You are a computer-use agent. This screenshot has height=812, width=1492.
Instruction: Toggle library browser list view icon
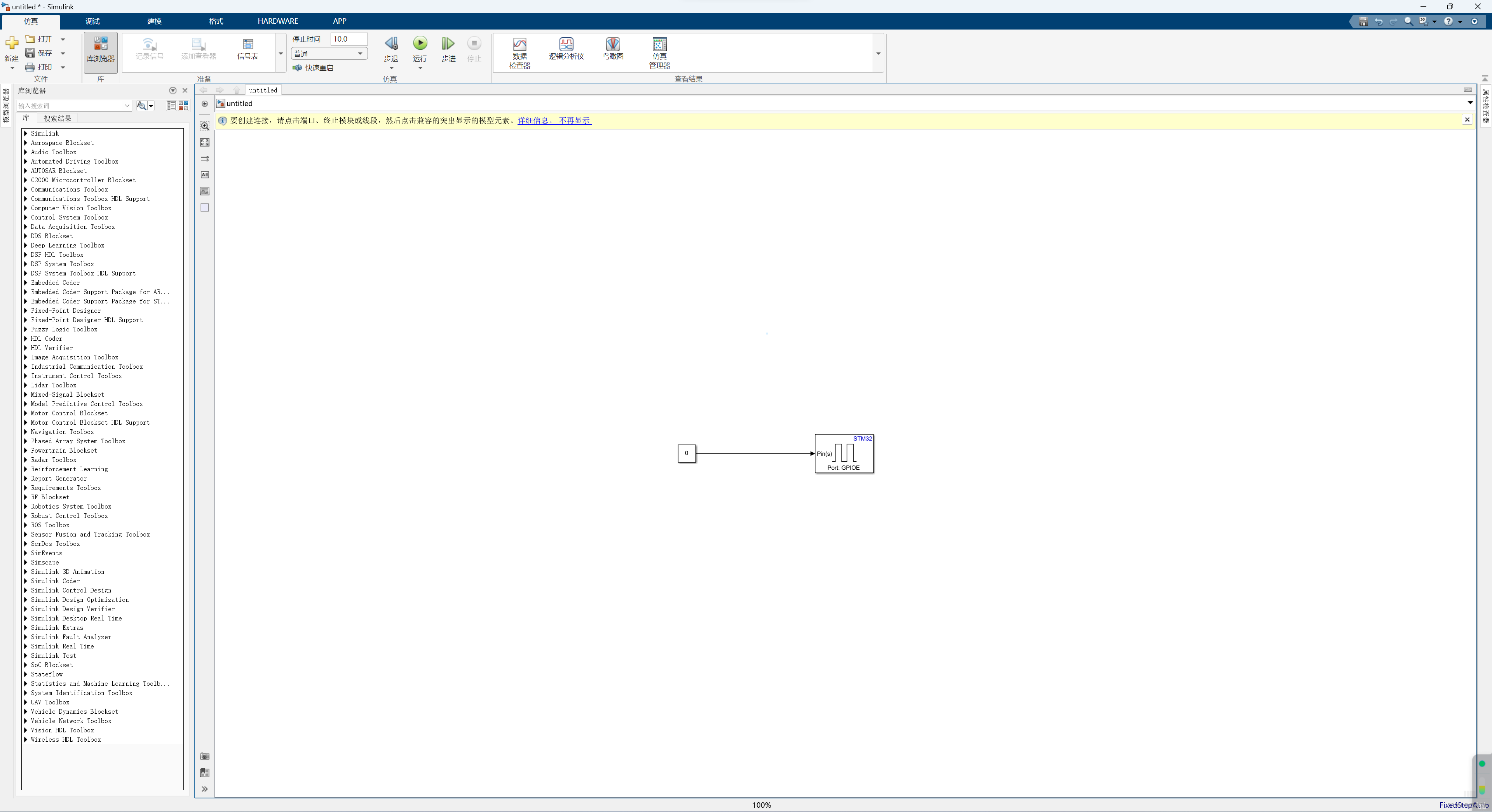[x=171, y=105]
